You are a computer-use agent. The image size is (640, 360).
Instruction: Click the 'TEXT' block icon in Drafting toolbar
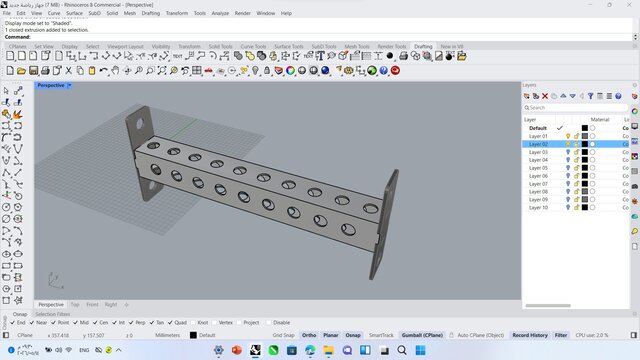point(178,56)
